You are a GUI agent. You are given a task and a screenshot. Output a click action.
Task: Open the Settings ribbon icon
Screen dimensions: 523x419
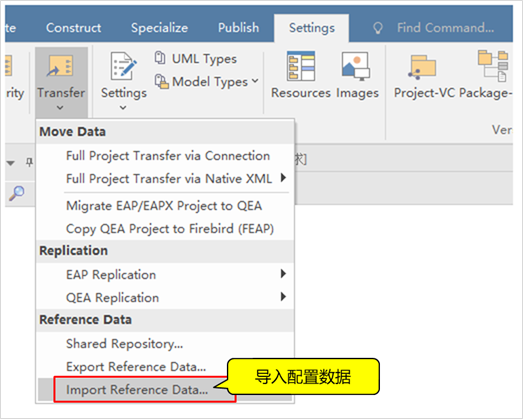coord(123,66)
